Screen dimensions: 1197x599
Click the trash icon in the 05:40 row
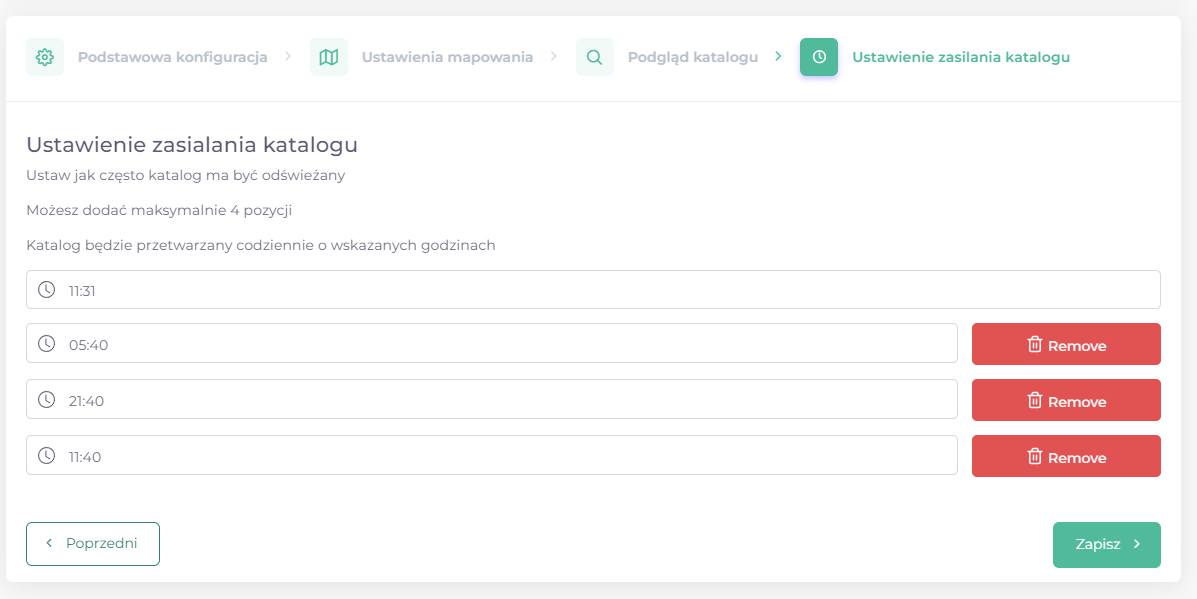click(x=1034, y=344)
